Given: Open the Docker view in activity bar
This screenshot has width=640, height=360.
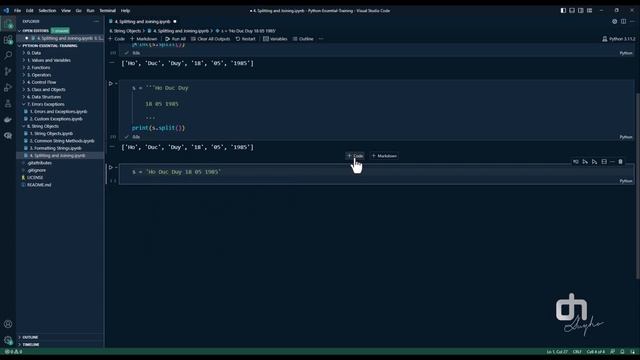Looking at the screenshot, I should coord(8,120).
